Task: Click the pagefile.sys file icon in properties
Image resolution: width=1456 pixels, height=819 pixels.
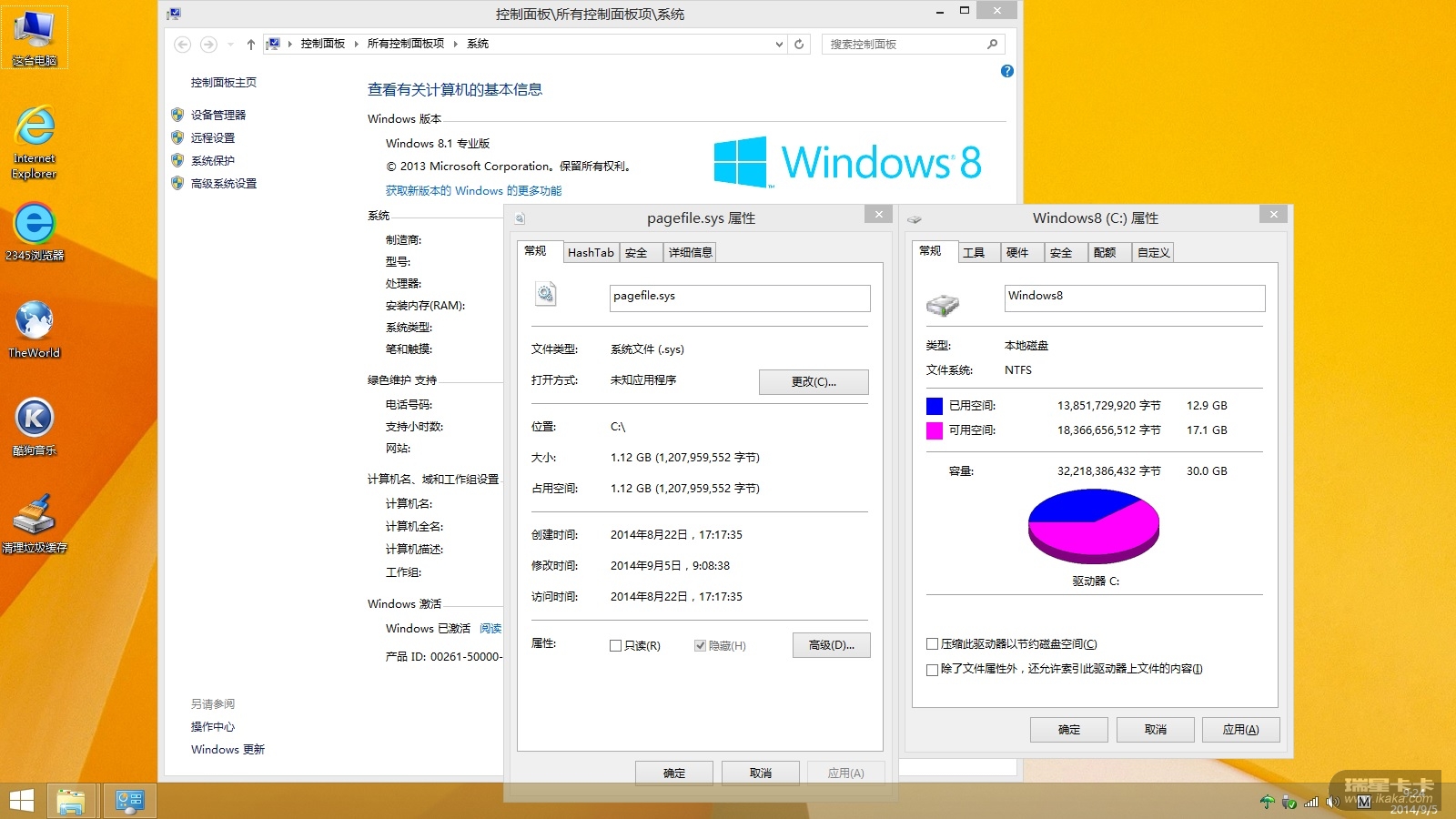Action: point(545,294)
